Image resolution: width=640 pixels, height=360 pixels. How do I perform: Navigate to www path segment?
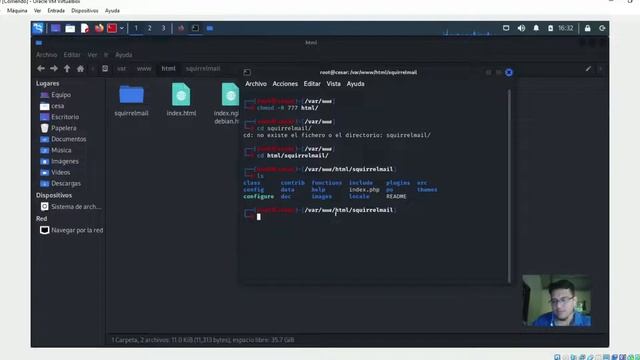click(144, 69)
